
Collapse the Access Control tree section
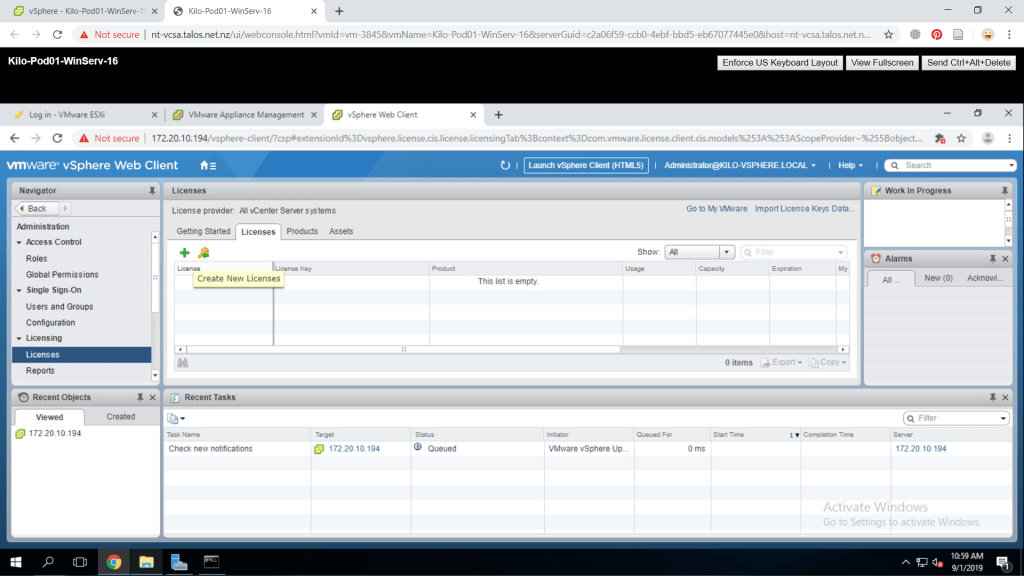click(x=19, y=242)
